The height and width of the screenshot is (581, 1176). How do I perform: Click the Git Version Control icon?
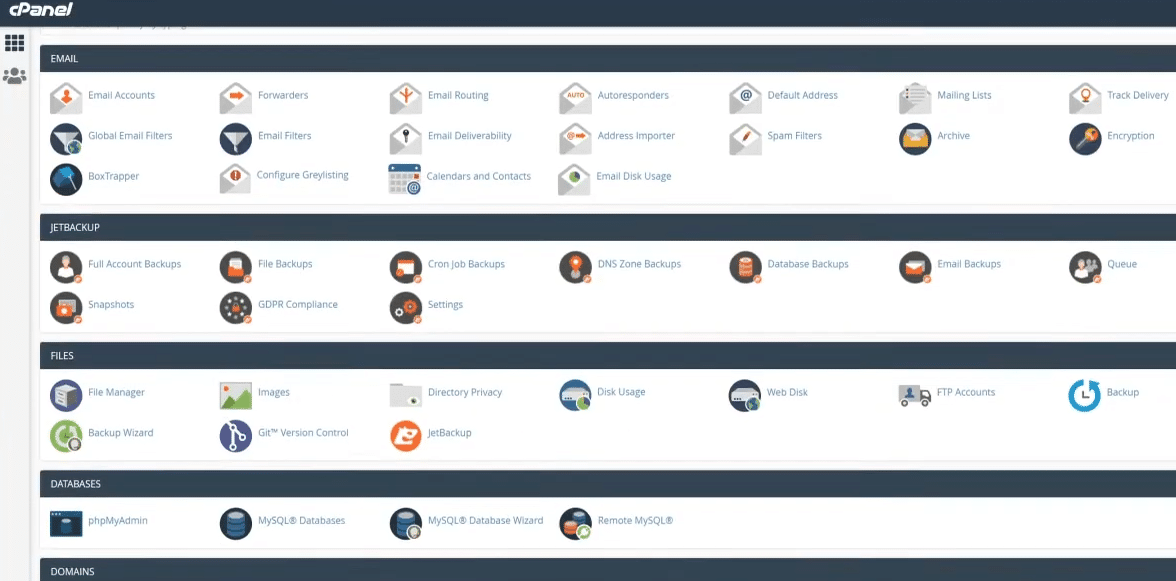point(236,436)
